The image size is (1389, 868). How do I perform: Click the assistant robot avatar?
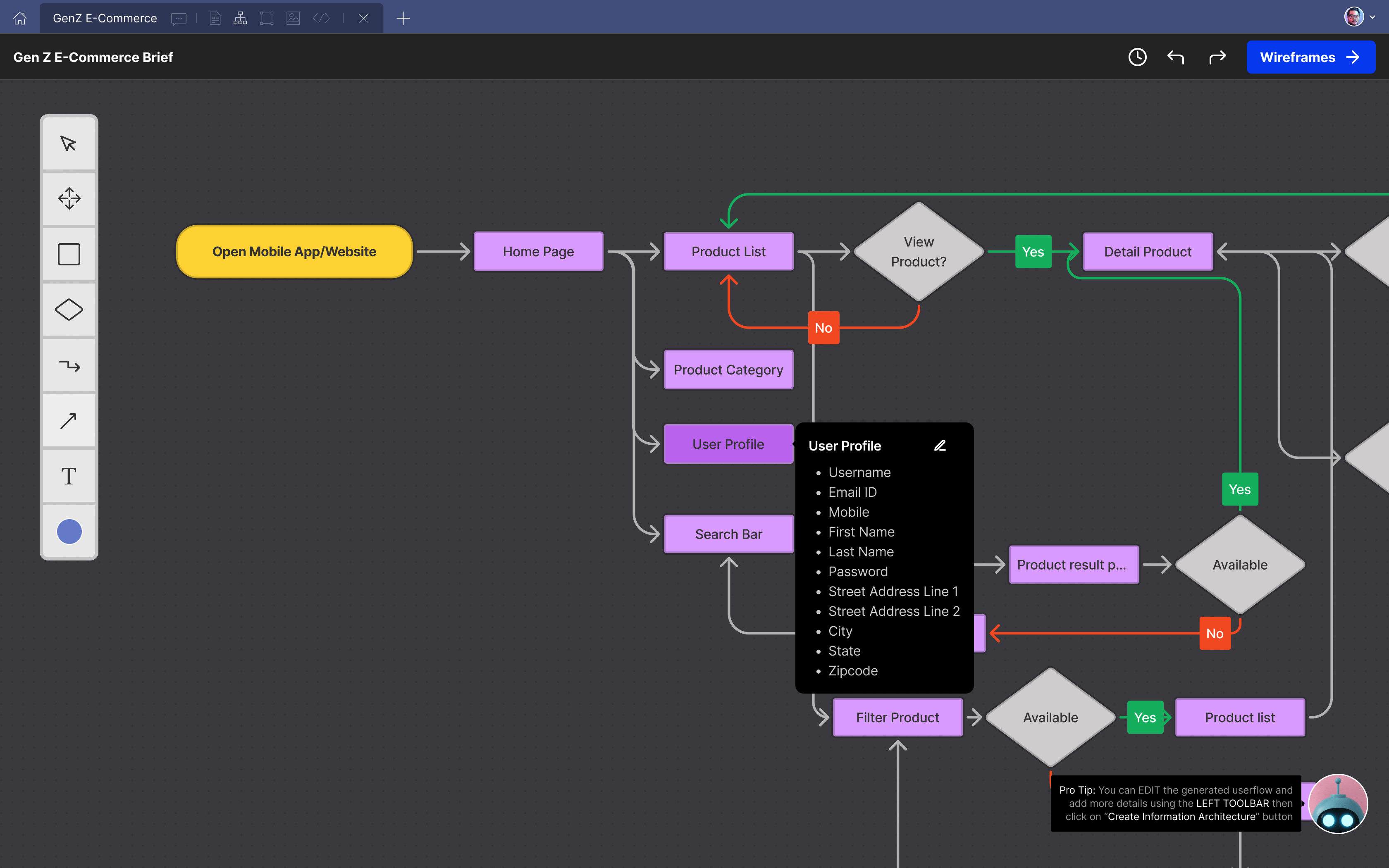[x=1338, y=804]
